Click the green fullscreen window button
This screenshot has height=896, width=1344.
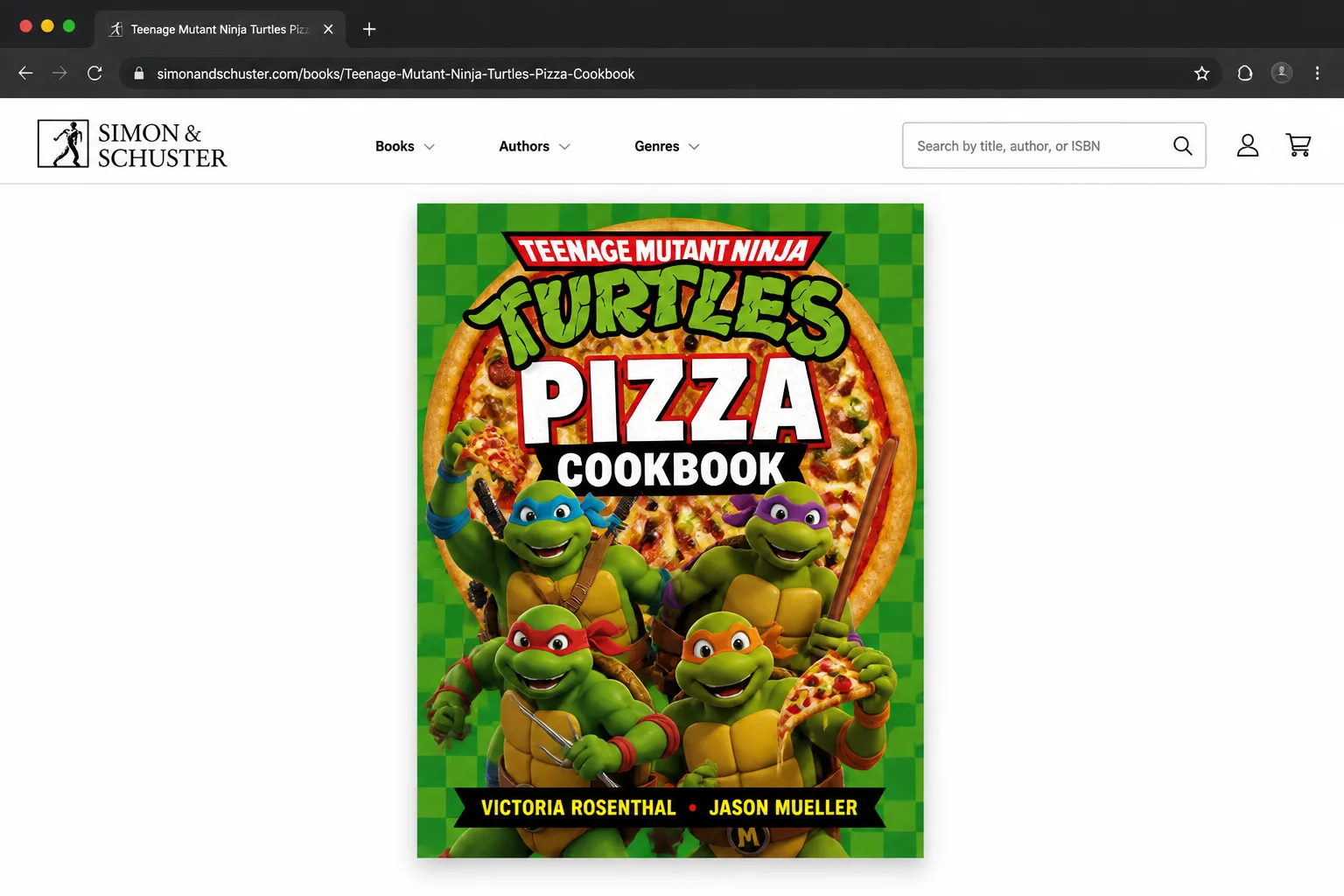tap(69, 26)
